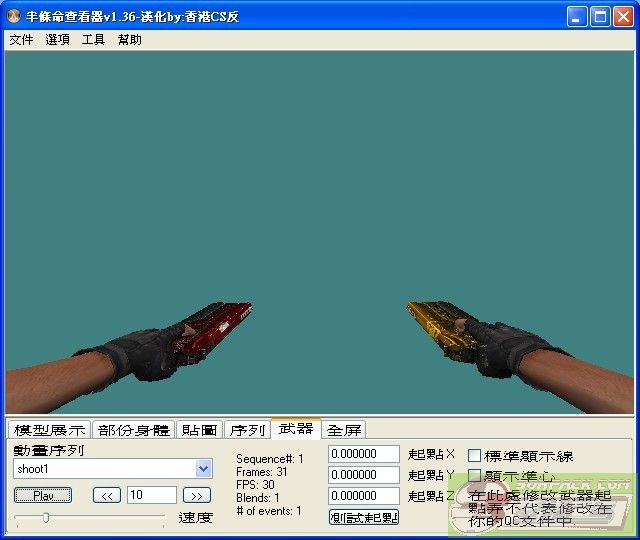Minimize the model viewer window
This screenshot has width=640, height=540.
[576, 17]
